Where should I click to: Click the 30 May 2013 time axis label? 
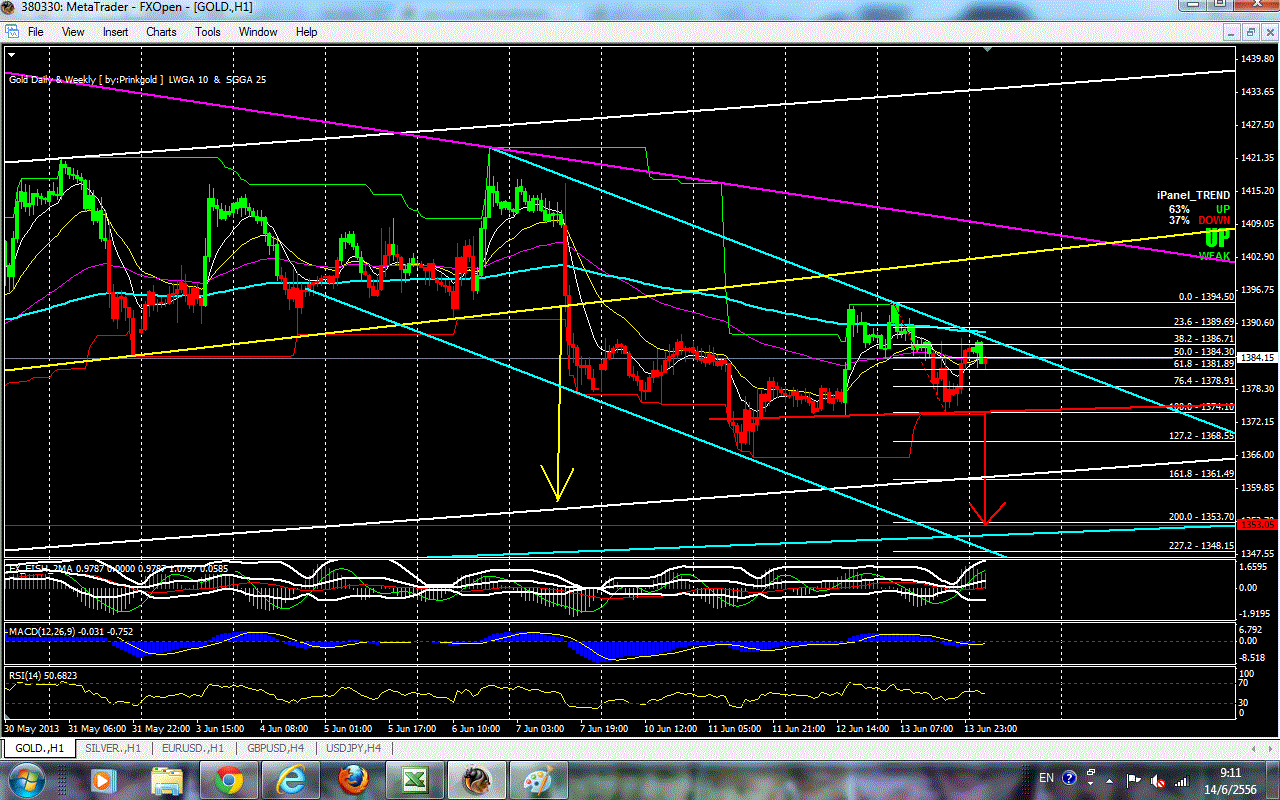34,728
